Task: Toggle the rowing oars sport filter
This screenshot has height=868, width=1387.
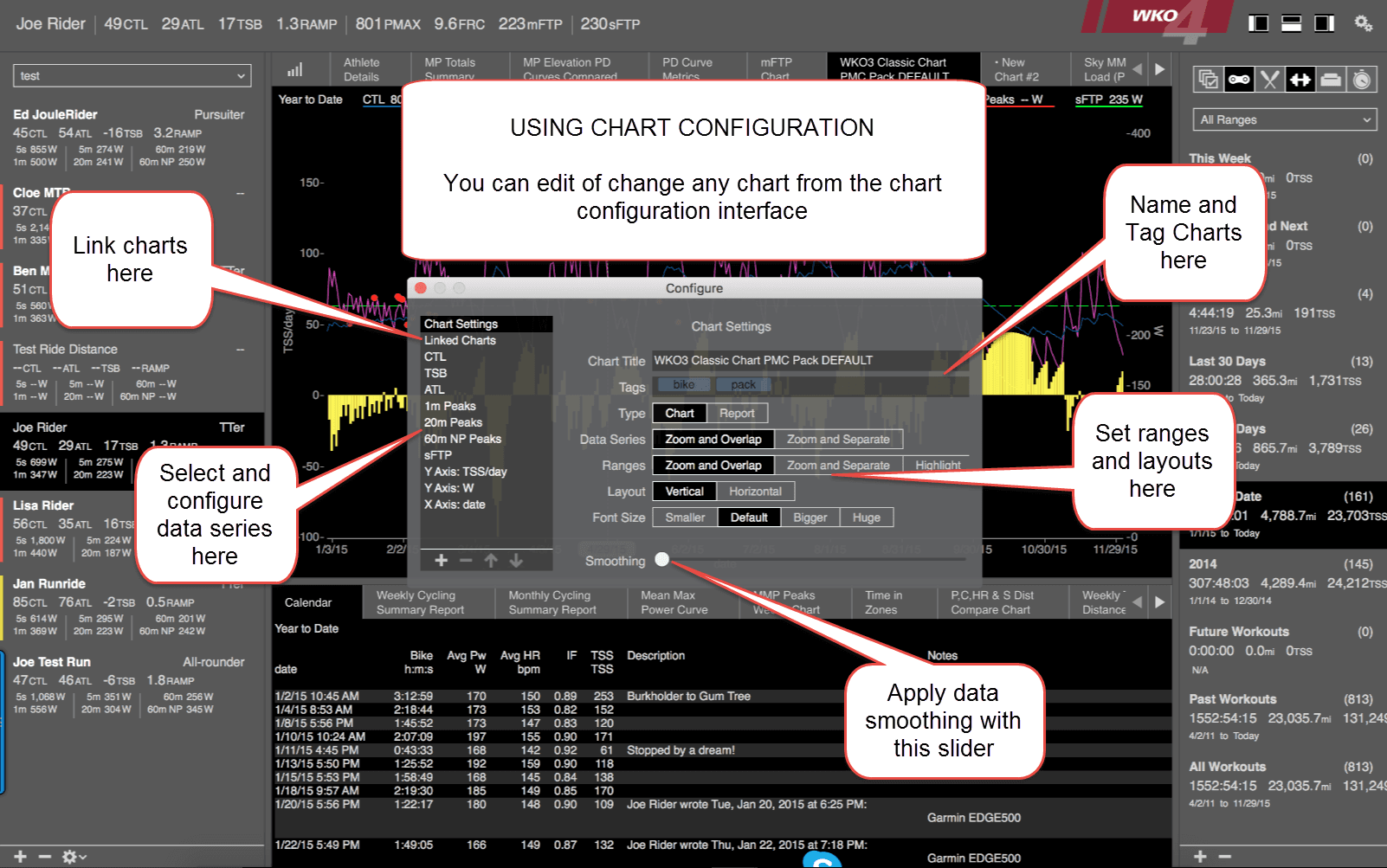Action: (x=1270, y=80)
